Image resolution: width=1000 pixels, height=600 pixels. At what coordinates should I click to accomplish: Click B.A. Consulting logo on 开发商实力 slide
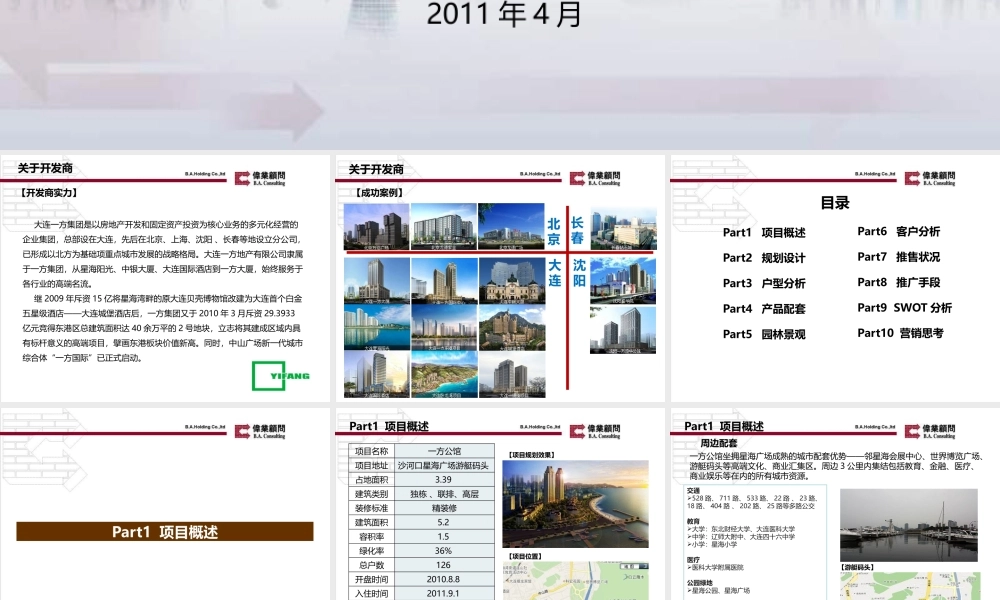point(260,179)
